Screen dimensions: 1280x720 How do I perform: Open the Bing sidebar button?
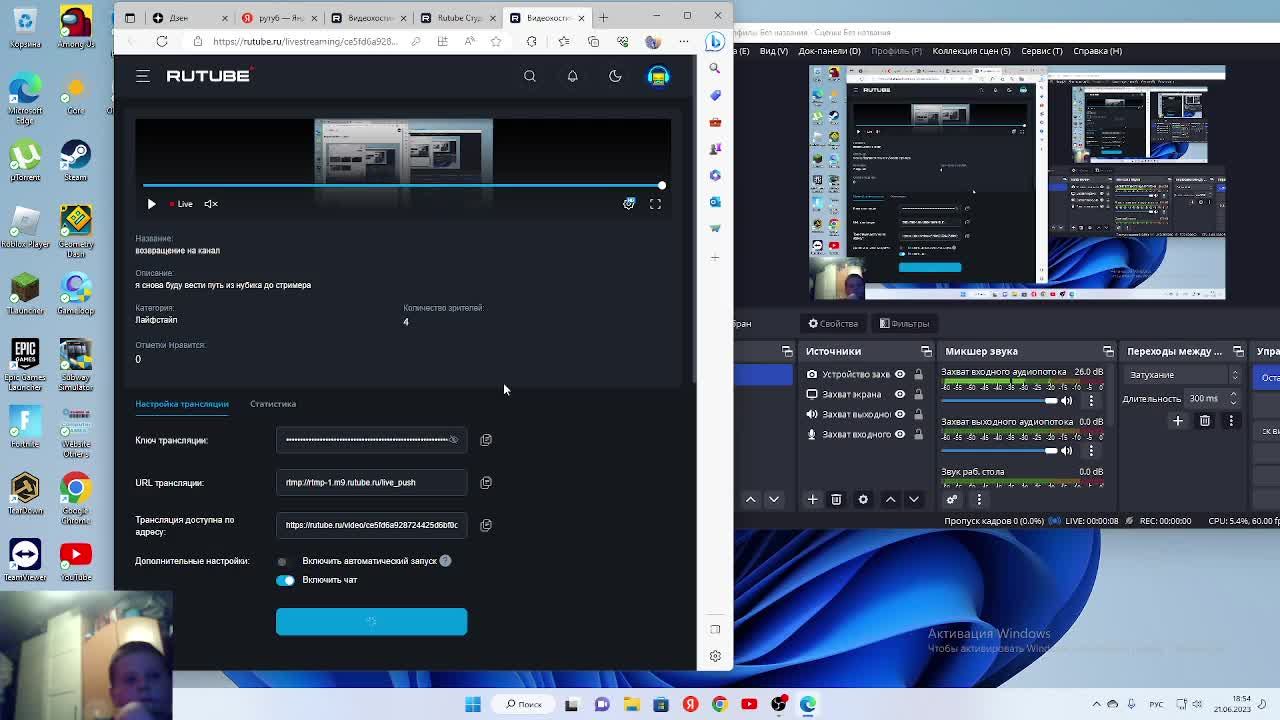tap(714, 41)
